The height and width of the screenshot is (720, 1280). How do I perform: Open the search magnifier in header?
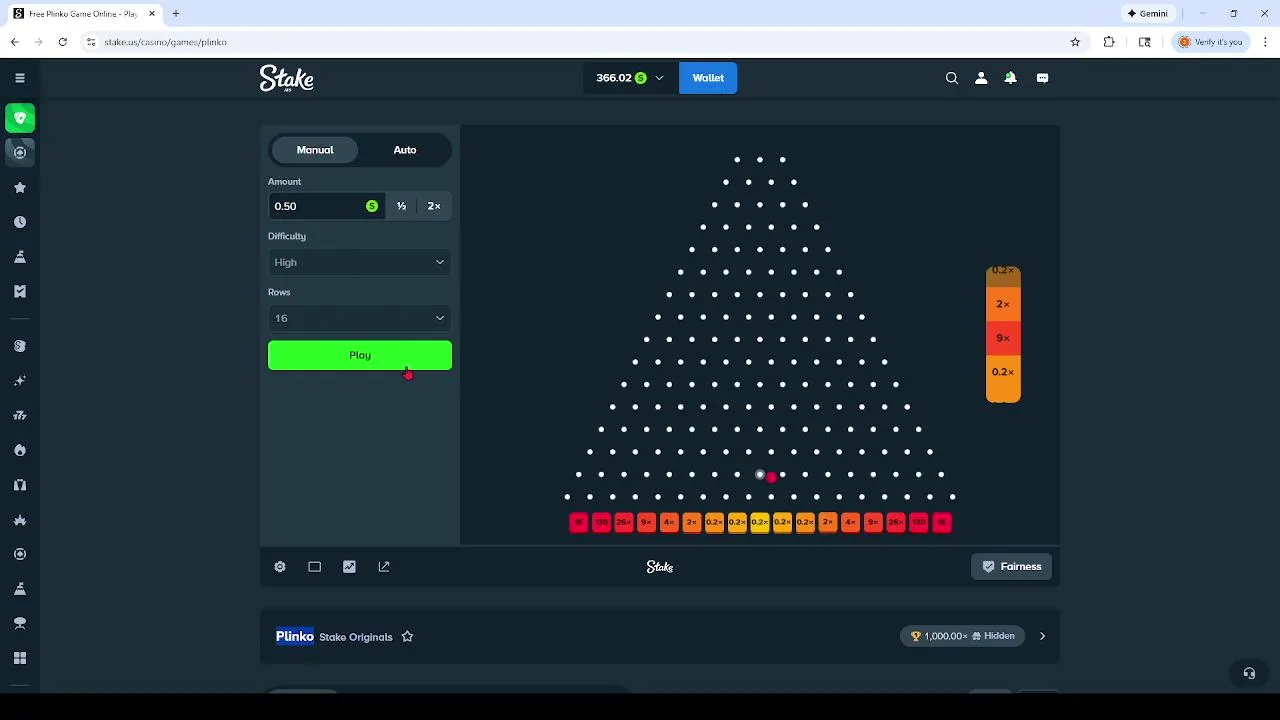pos(952,78)
